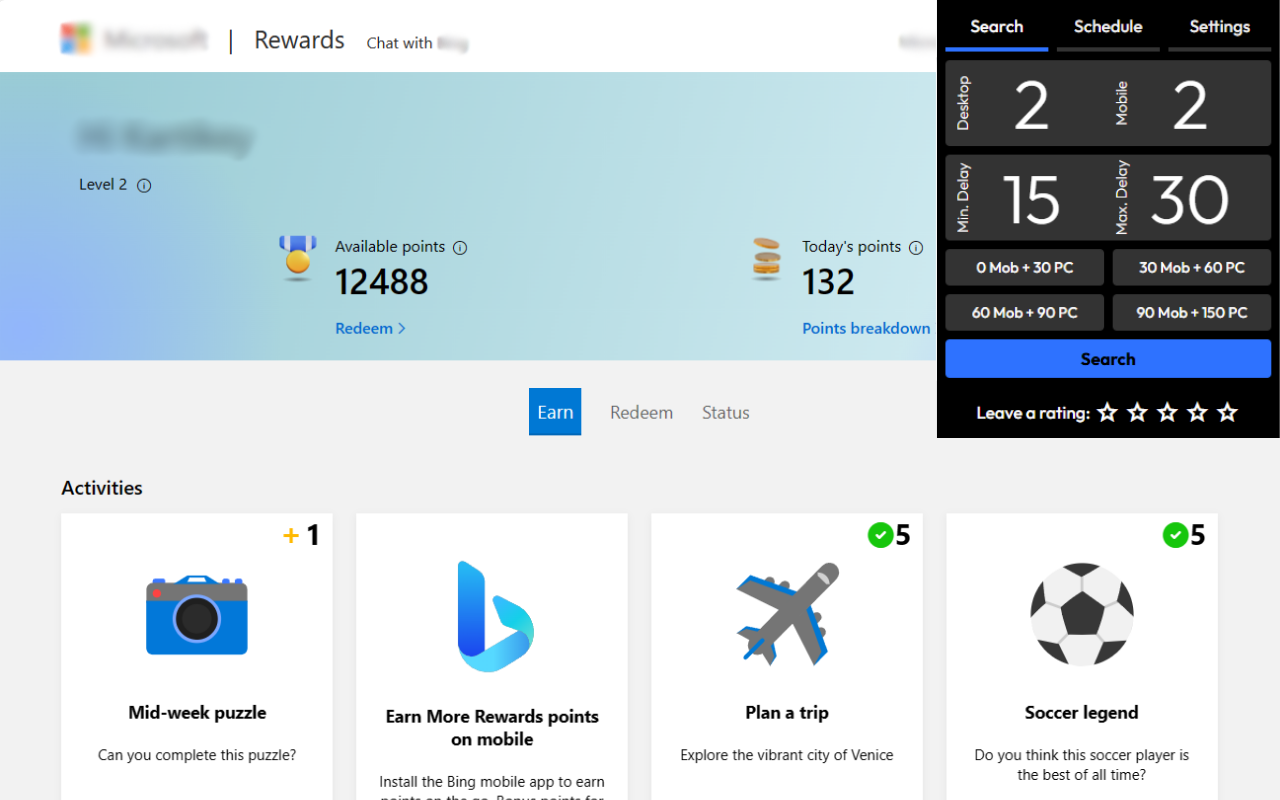The height and width of the screenshot is (800, 1280).
Task: Click the Bing logo on the mobile rewards card
Action: [x=491, y=616]
